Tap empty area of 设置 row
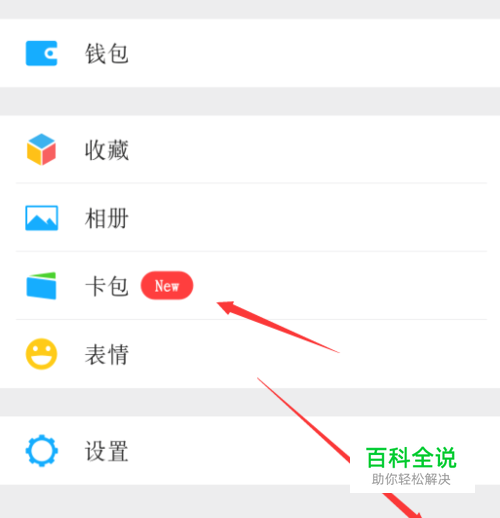Viewport: 500px width, 518px height. coord(233,451)
